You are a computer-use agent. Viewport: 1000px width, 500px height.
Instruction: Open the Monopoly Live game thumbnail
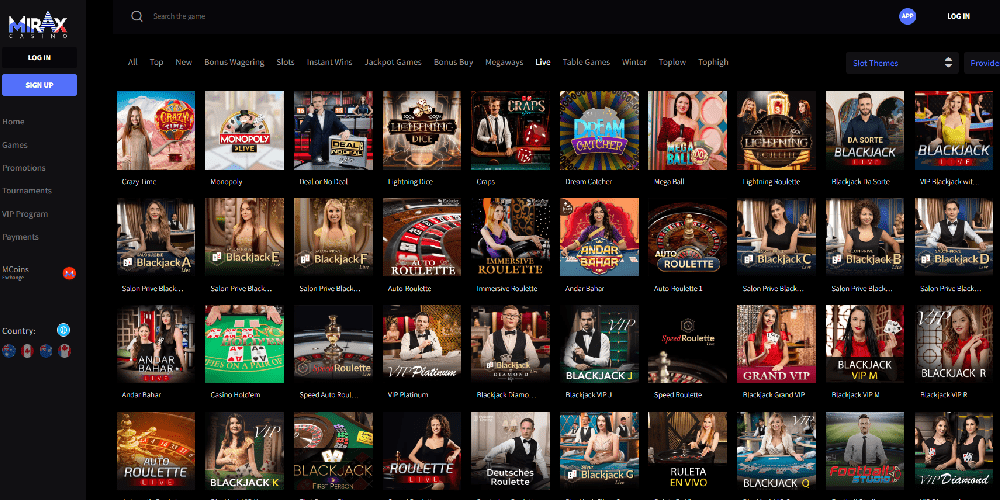tap(244, 130)
